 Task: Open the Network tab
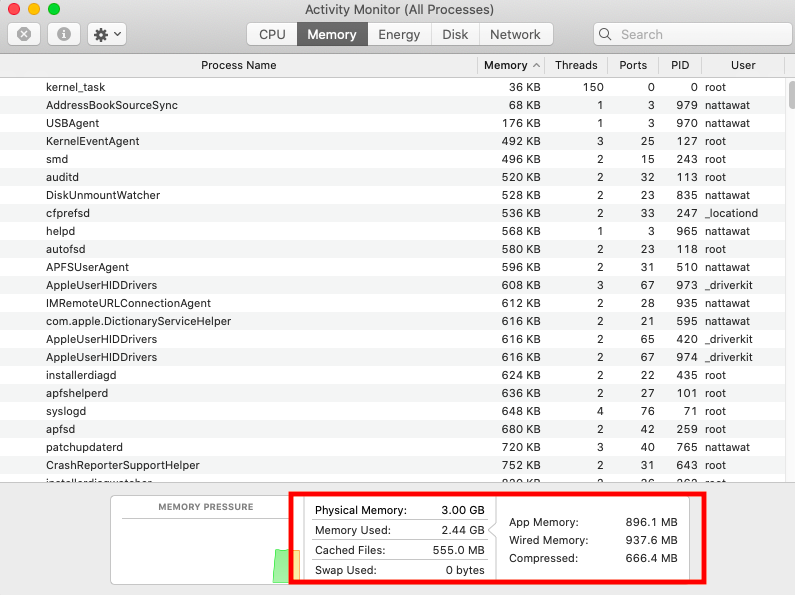pos(515,34)
